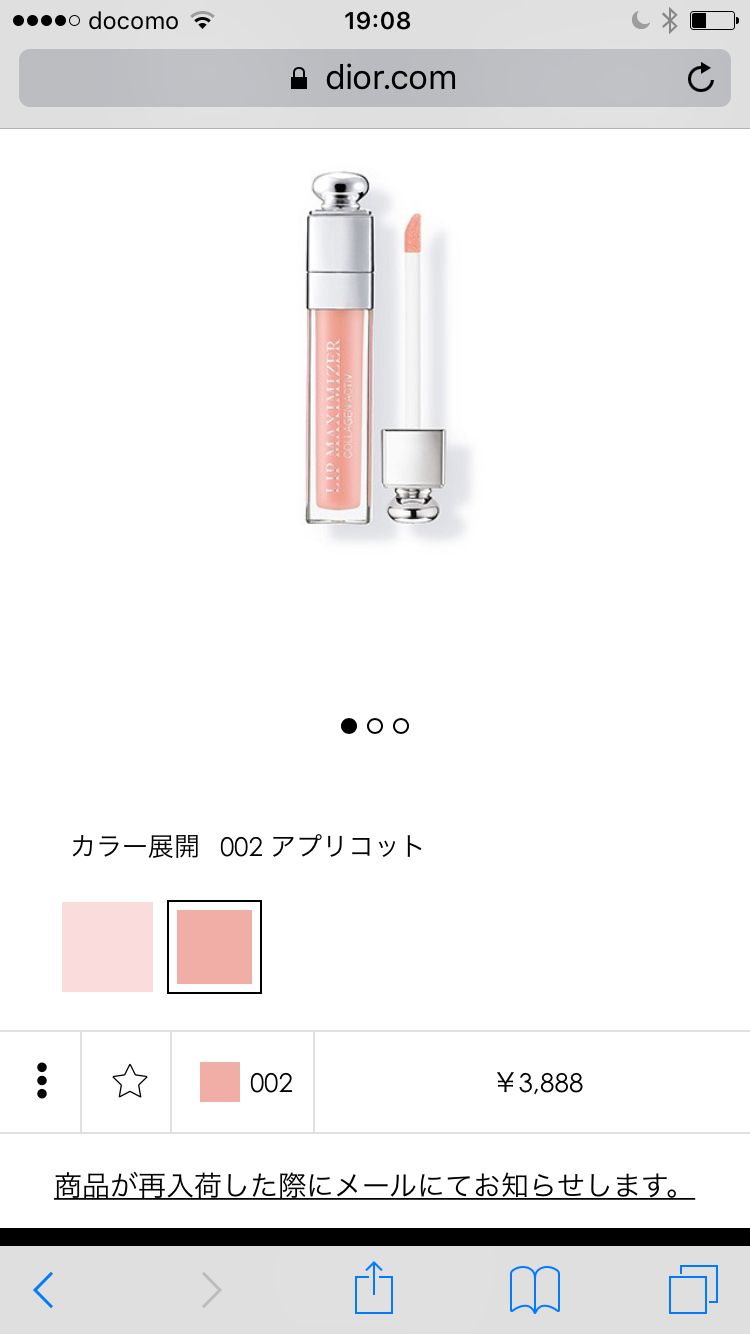Viewport: 750px width, 1334px height.
Task: Open the three-dot more options menu
Action: pos(41,1082)
